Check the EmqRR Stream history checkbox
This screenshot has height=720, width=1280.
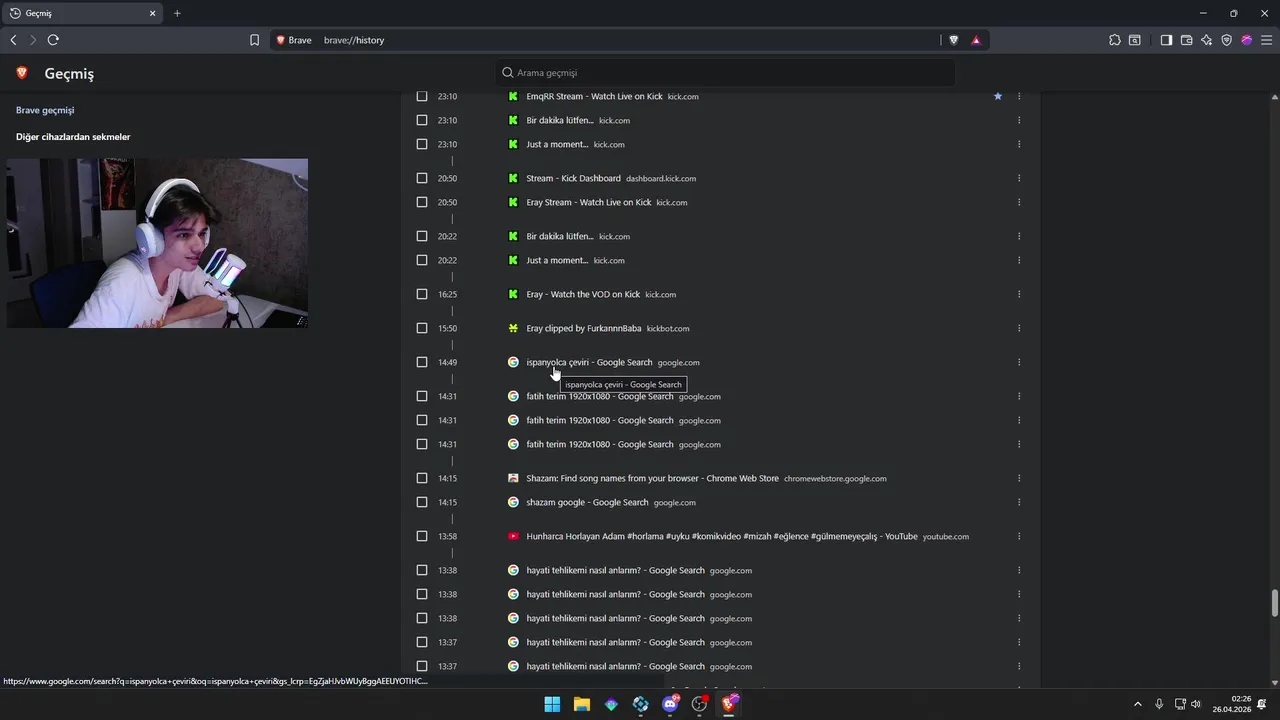pyautogui.click(x=422, y=96)
